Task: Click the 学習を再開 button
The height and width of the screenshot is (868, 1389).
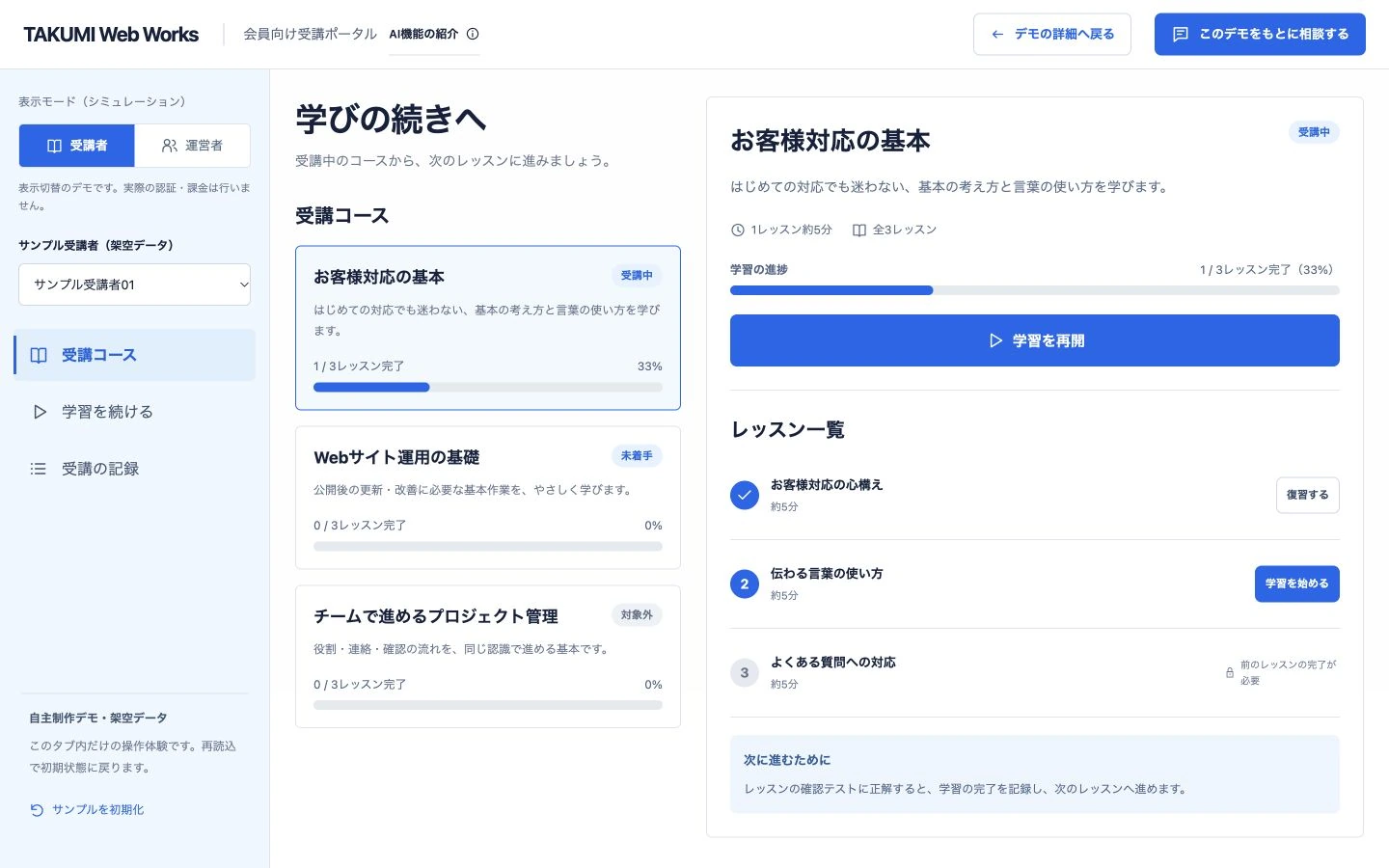Action: pos(1035,340)
